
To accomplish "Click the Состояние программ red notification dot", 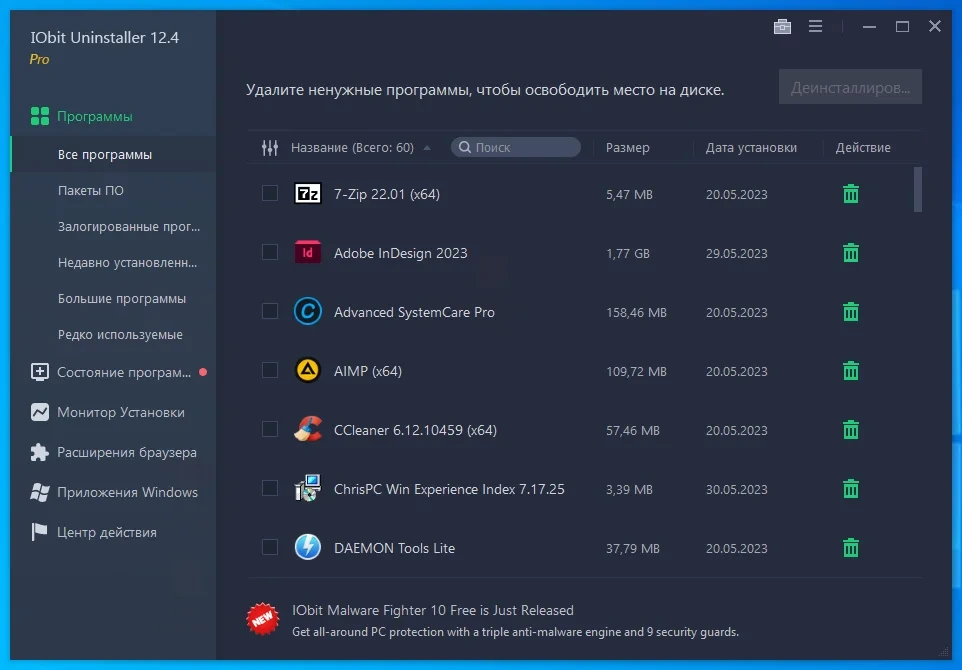I will pos(203,372).
